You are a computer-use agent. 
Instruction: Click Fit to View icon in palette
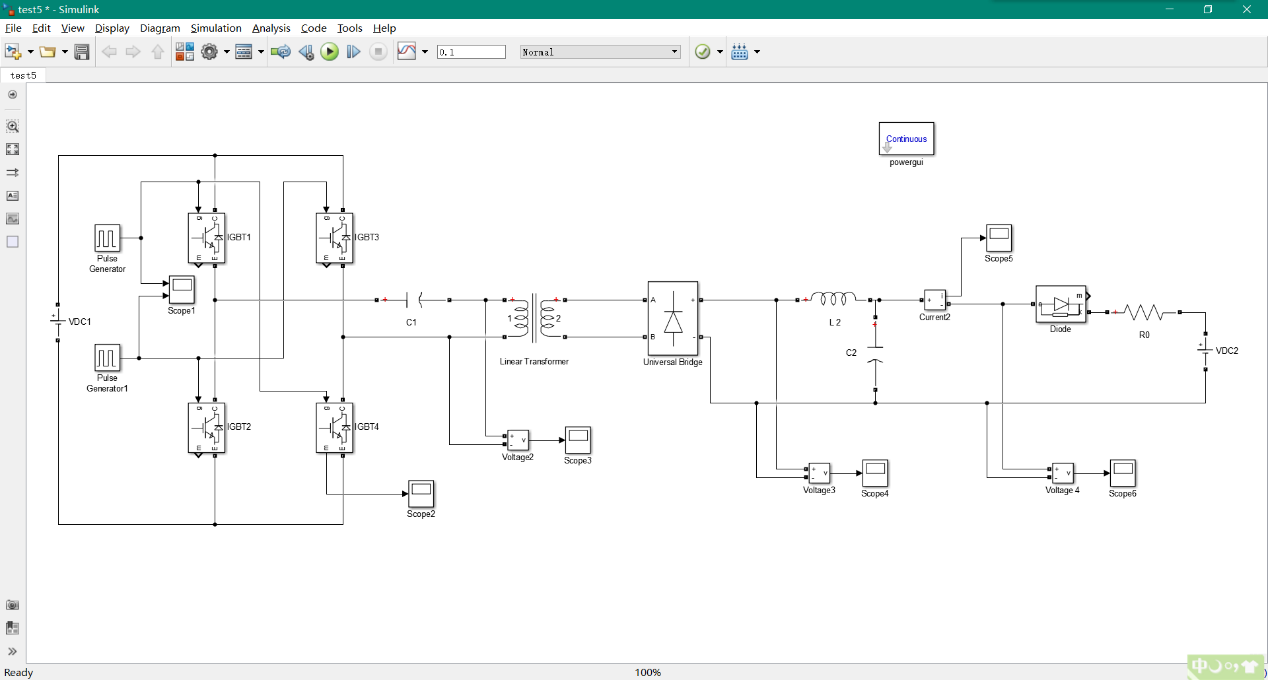(x=13, y=149)
